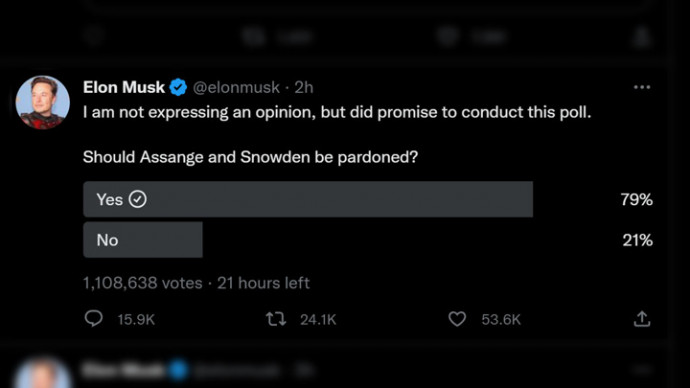Open the blurred avatar of next tweet
Image resolution: width=690 pixels, height=388 pixels.
pyautogui.click(x=43, y=374)
